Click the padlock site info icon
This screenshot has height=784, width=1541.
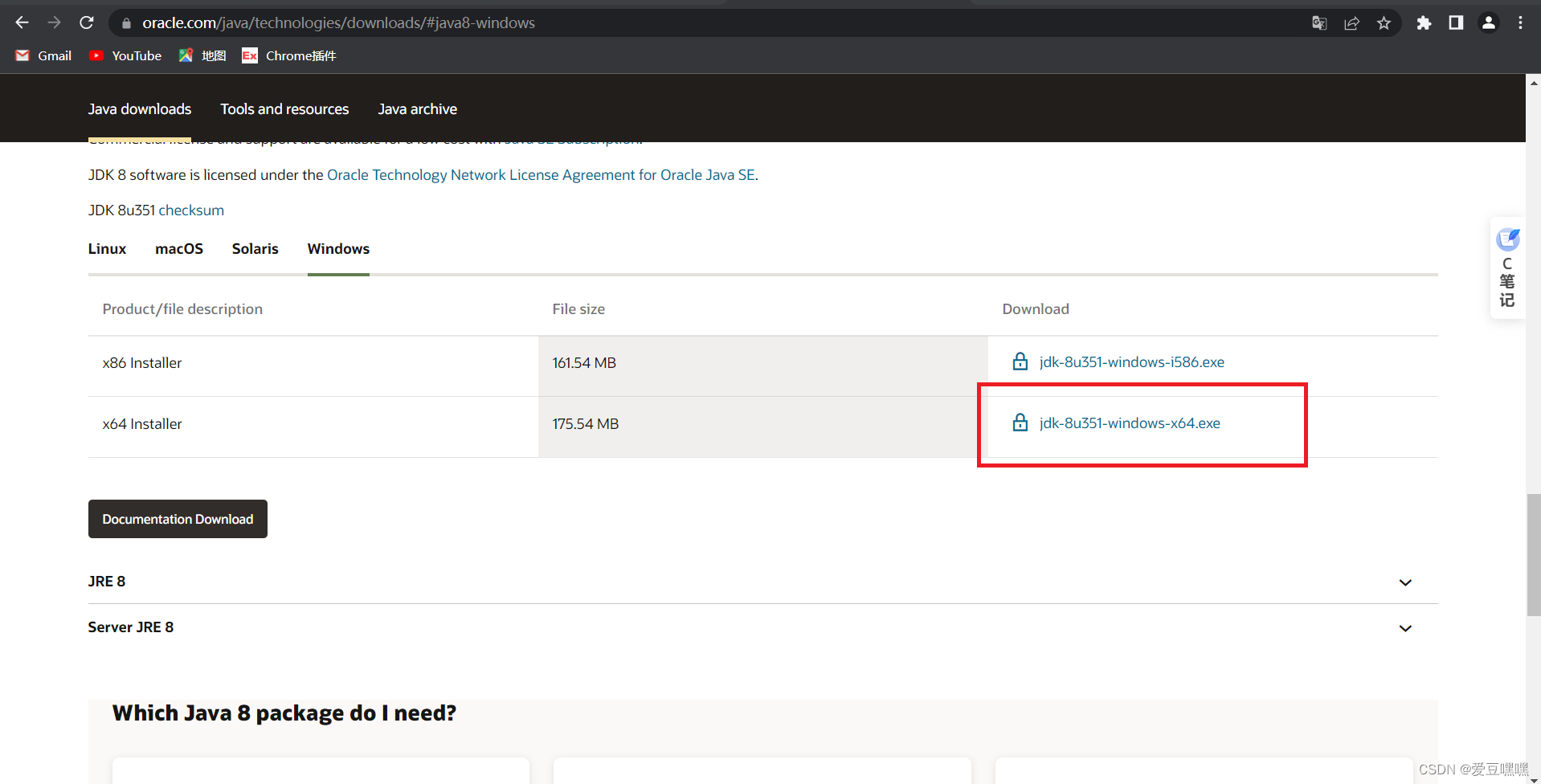pyautogui.click(x=126, y=23)
